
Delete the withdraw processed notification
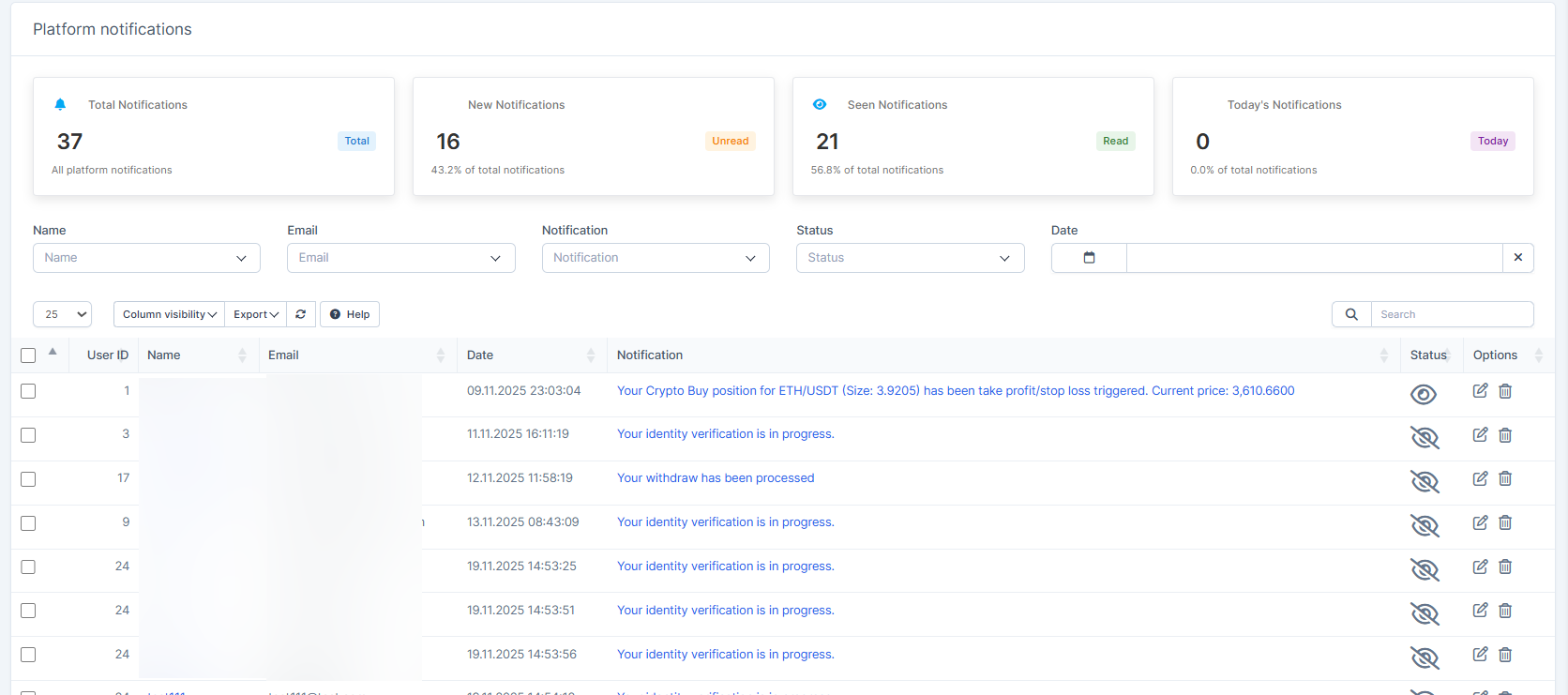pos(1505,478)
